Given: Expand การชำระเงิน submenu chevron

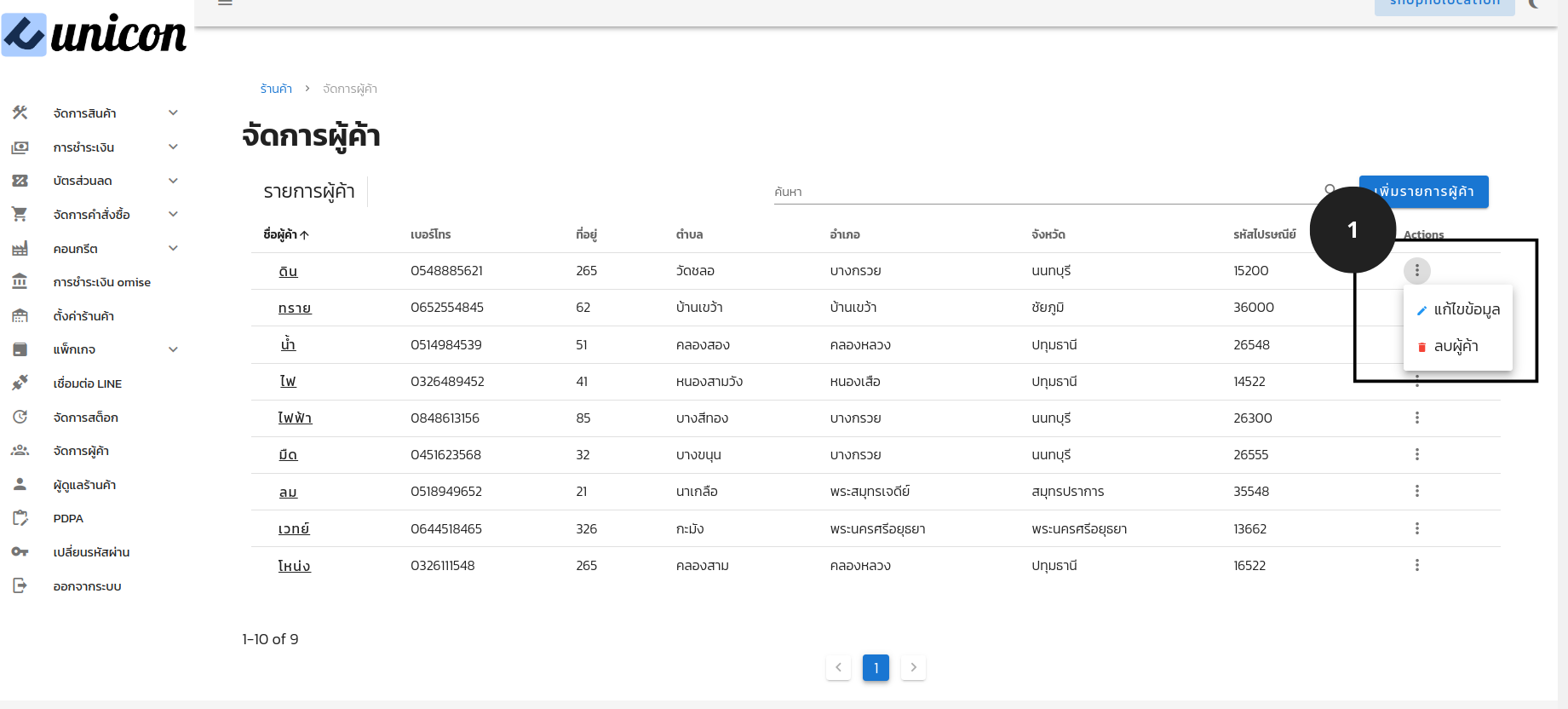Looking at the screenshot, I should click(173, 147).
